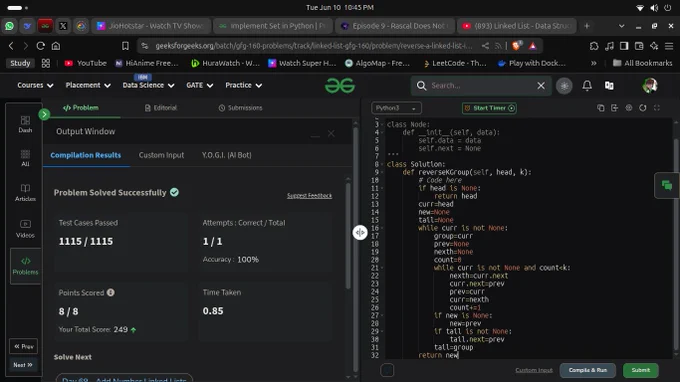The width and height of the screenshot is (680, 382).
Task: Open the Articles sidebar item
Action: (25, 193)
